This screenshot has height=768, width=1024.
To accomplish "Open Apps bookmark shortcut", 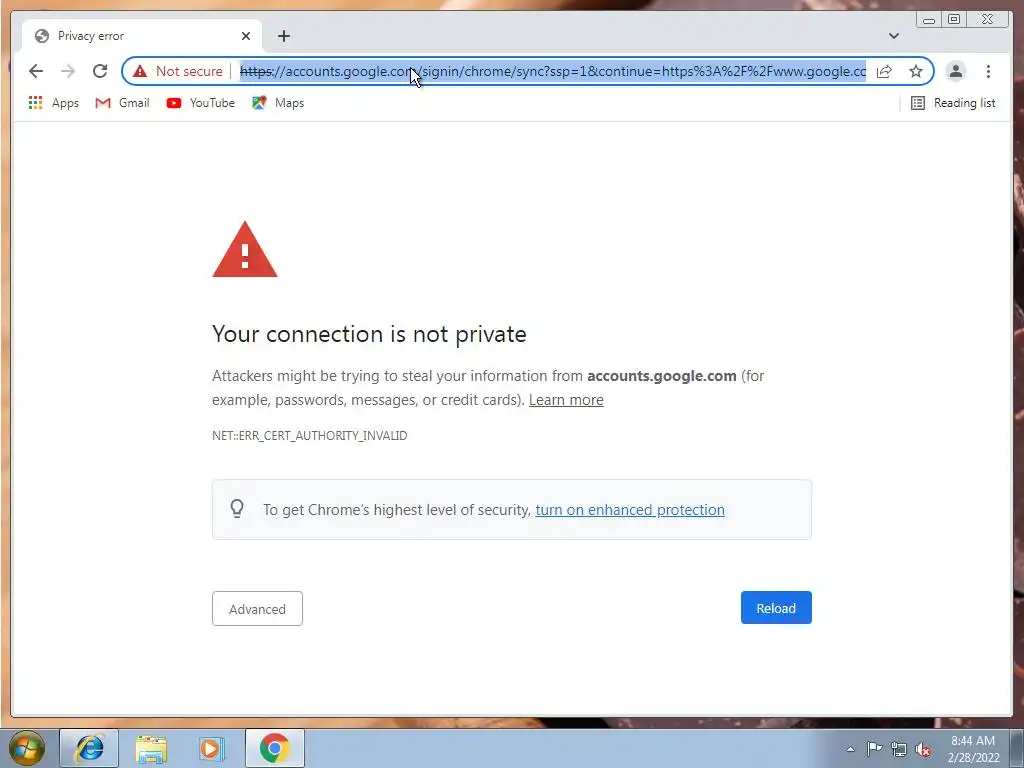I will click(x=54, y=103).
